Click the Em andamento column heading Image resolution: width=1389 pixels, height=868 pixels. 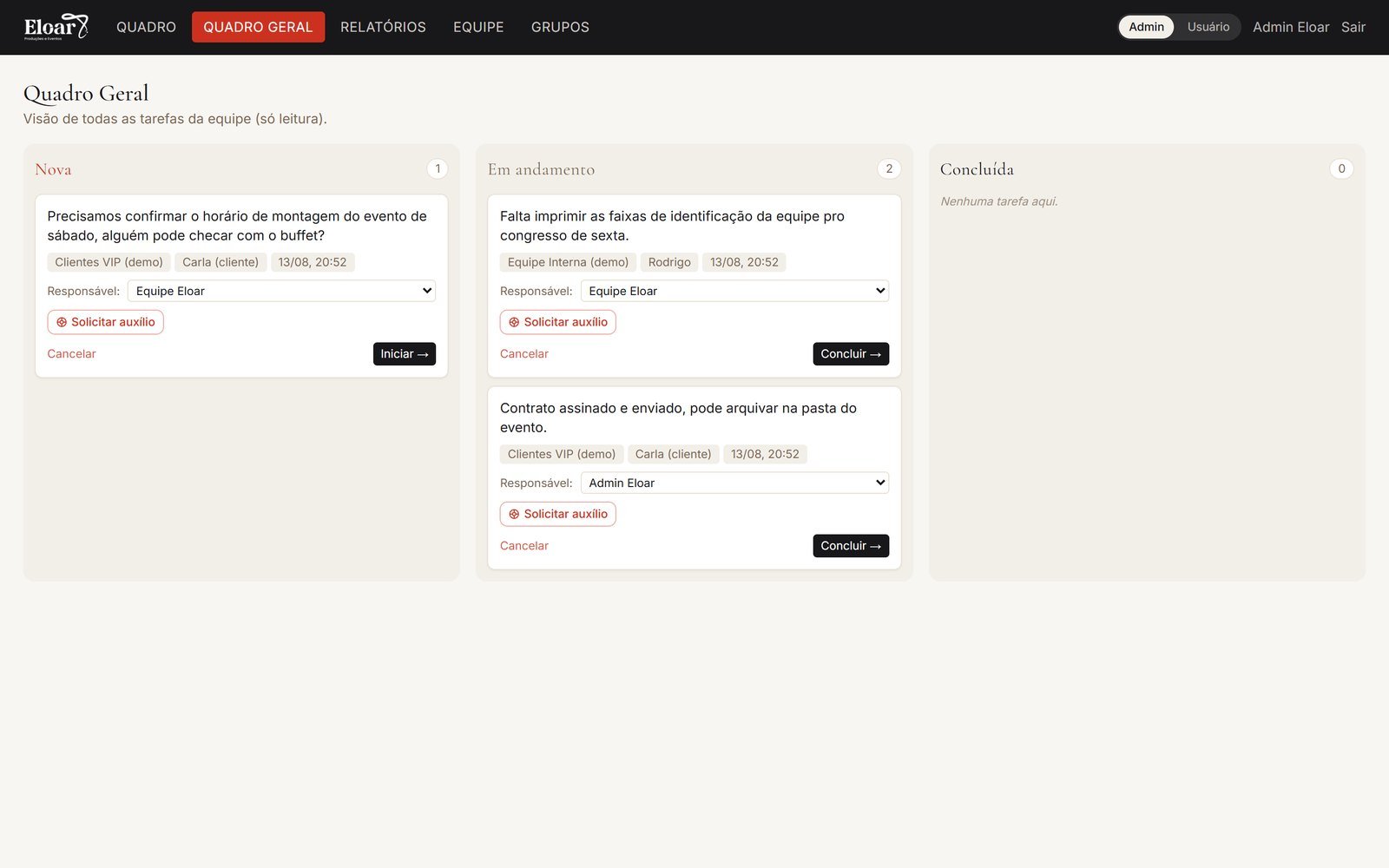541,169
